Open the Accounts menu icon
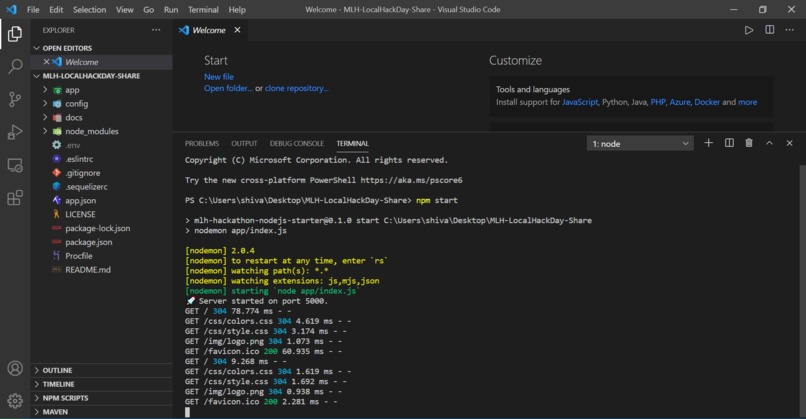The width and height of the screenshot is (806, 419). tap(15, 368)
